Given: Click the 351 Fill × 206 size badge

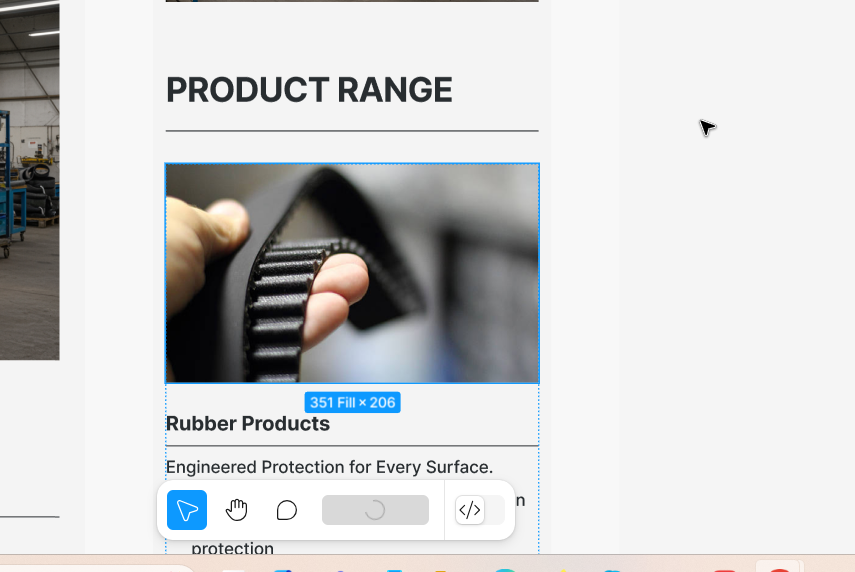Looking at the screenshot, I should [352, 402].
